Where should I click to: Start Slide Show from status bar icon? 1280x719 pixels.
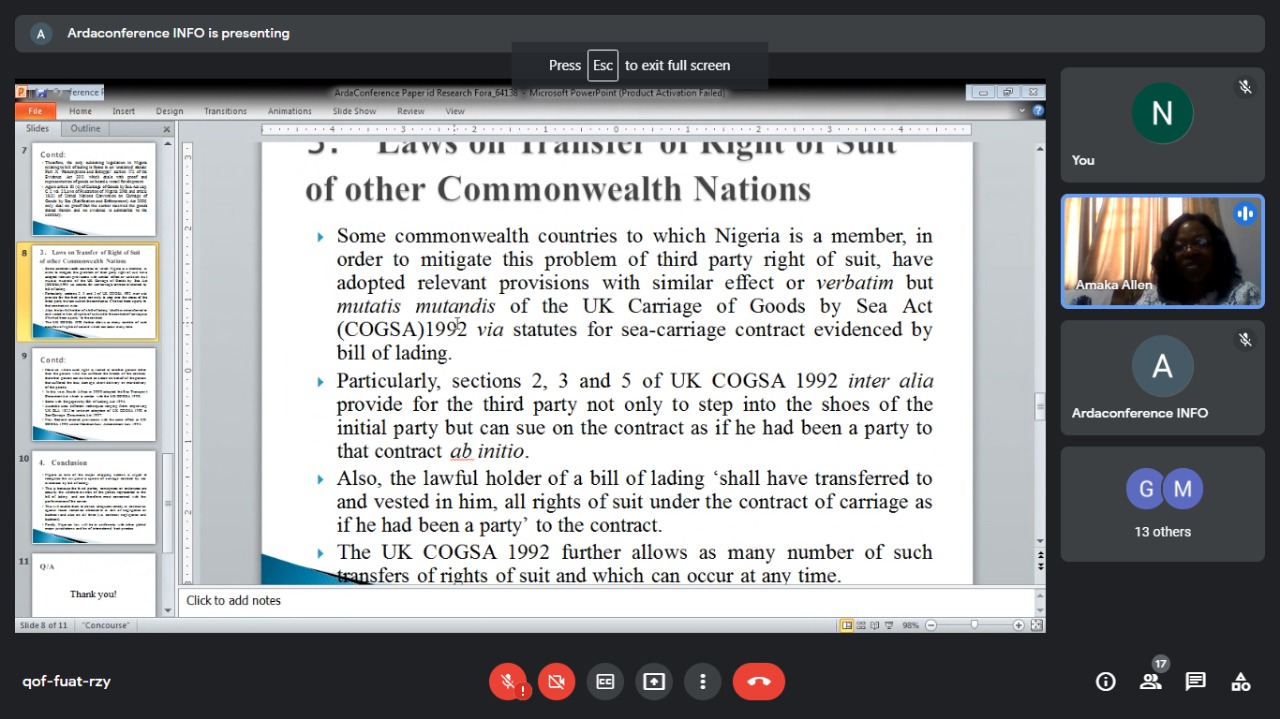(x=887, y=625)
